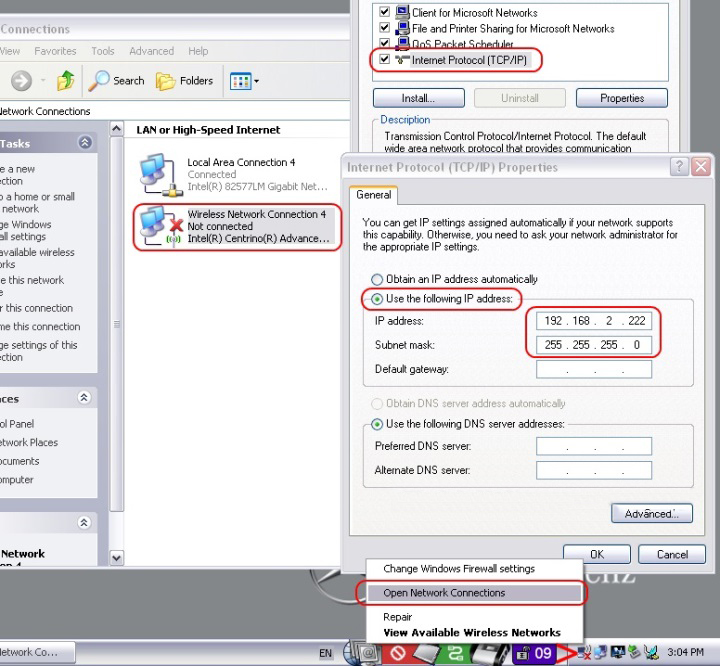Click the Properties button
Screen dimensions: 720x666
coord(622,98)
